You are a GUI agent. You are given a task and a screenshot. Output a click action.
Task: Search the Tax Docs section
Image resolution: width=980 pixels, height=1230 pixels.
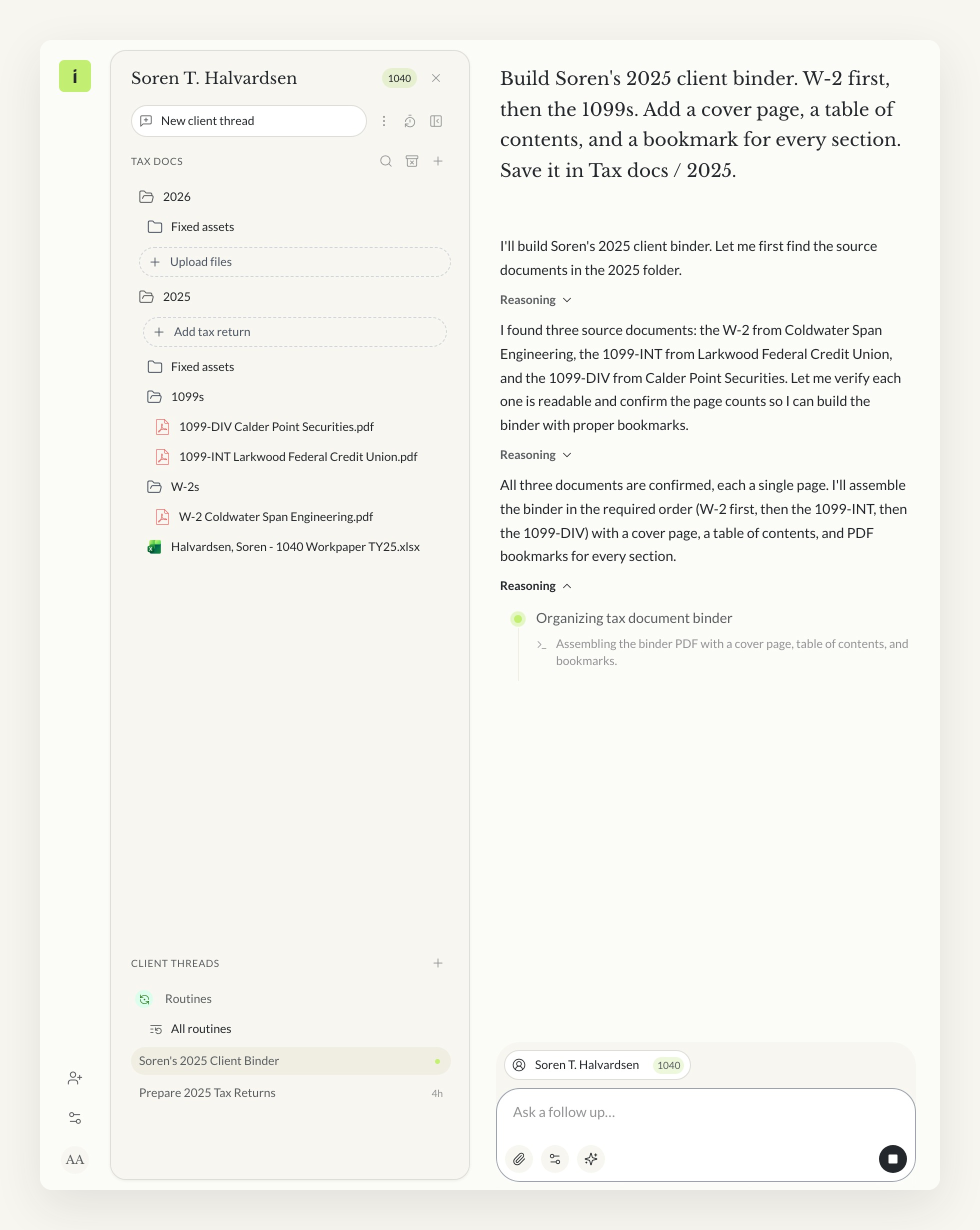tap(386, 161)
